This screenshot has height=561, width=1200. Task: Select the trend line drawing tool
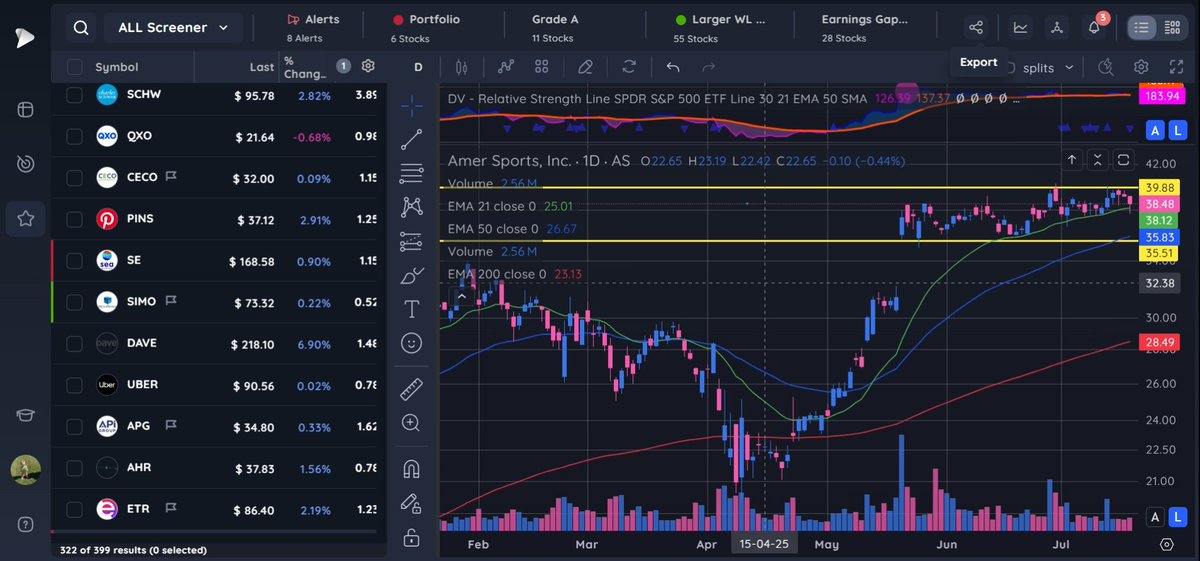[x=411, y=139]
